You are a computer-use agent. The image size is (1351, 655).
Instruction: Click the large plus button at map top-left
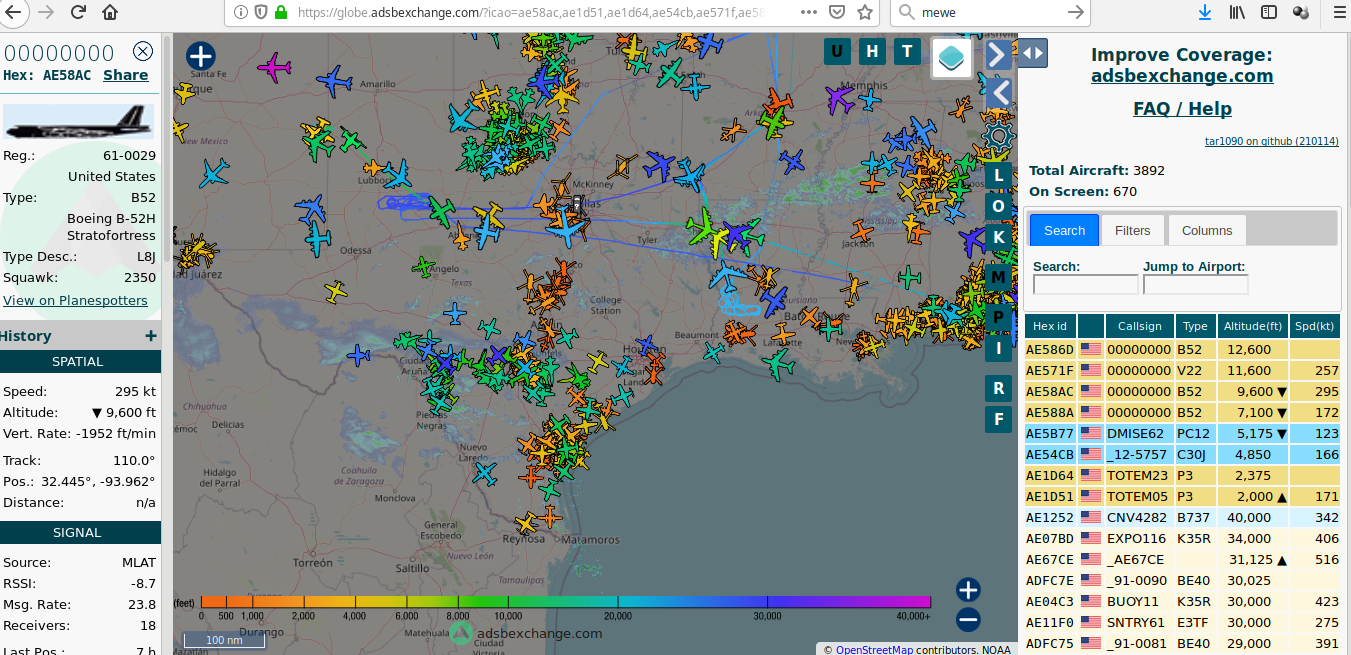(x=201, y=57)
